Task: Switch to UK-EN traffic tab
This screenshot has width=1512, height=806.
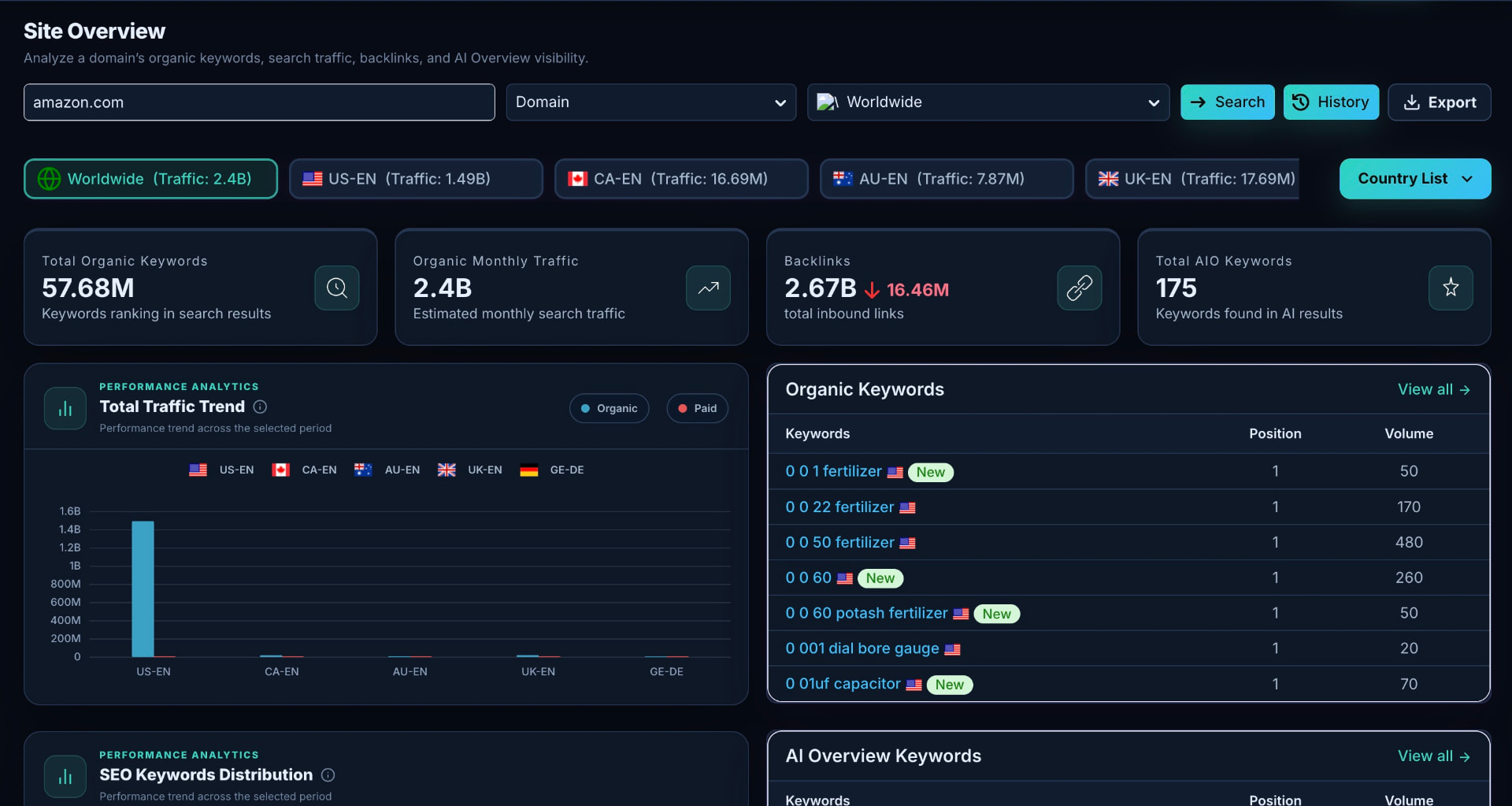Action: [x=1192, y=179]
